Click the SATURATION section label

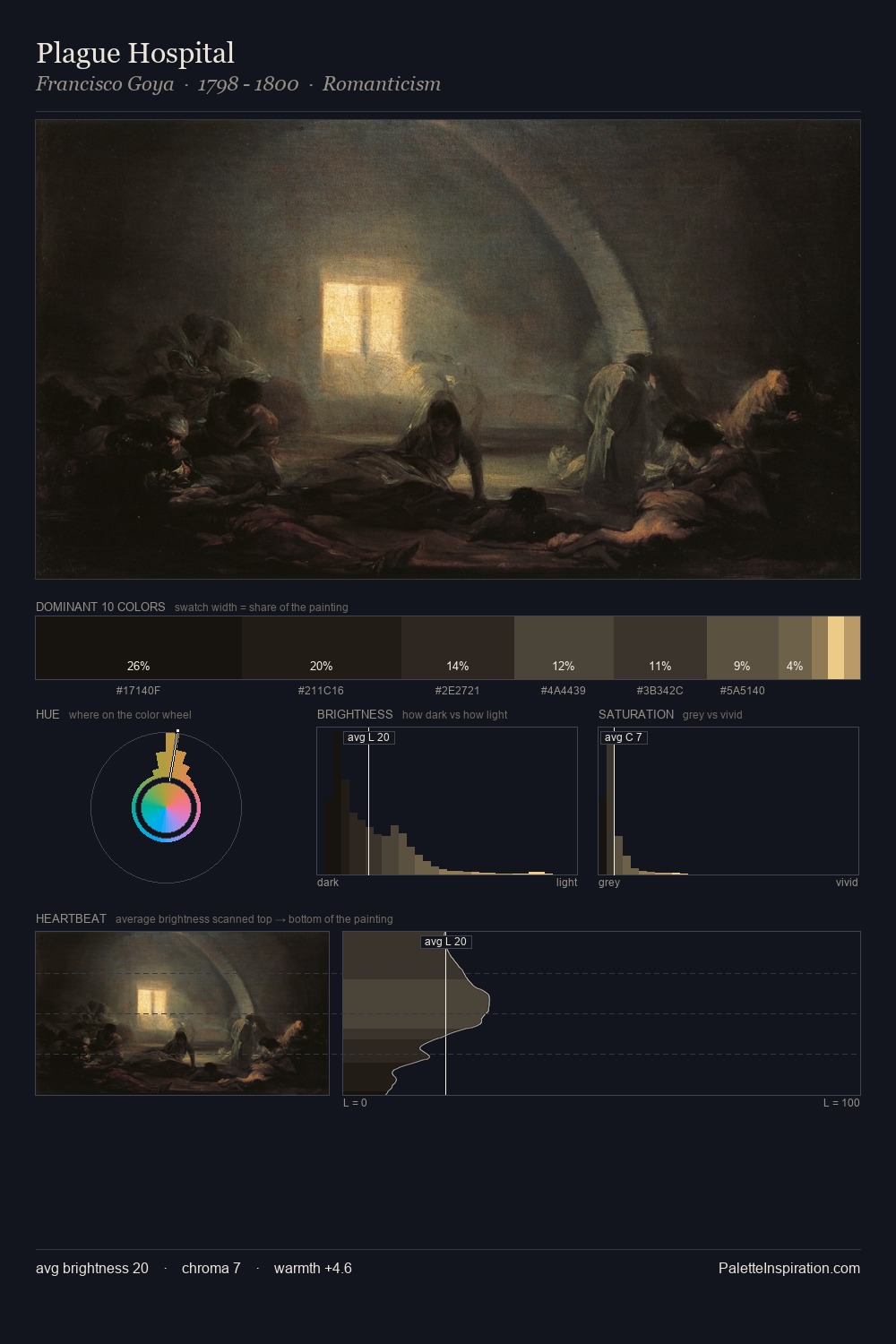636,714
